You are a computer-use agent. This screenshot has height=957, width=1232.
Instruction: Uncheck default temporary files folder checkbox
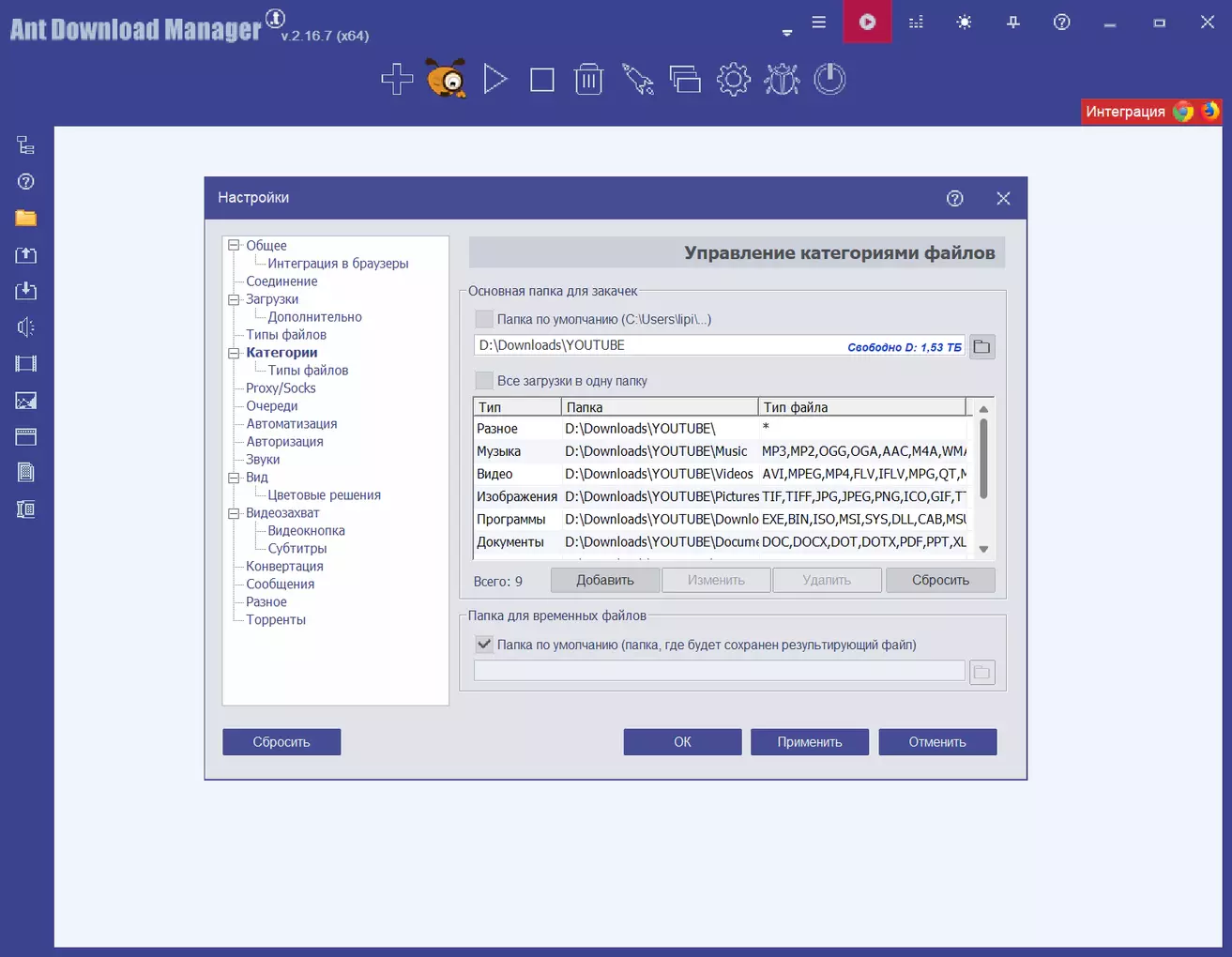pyautogui.click(x=484, y=645)
